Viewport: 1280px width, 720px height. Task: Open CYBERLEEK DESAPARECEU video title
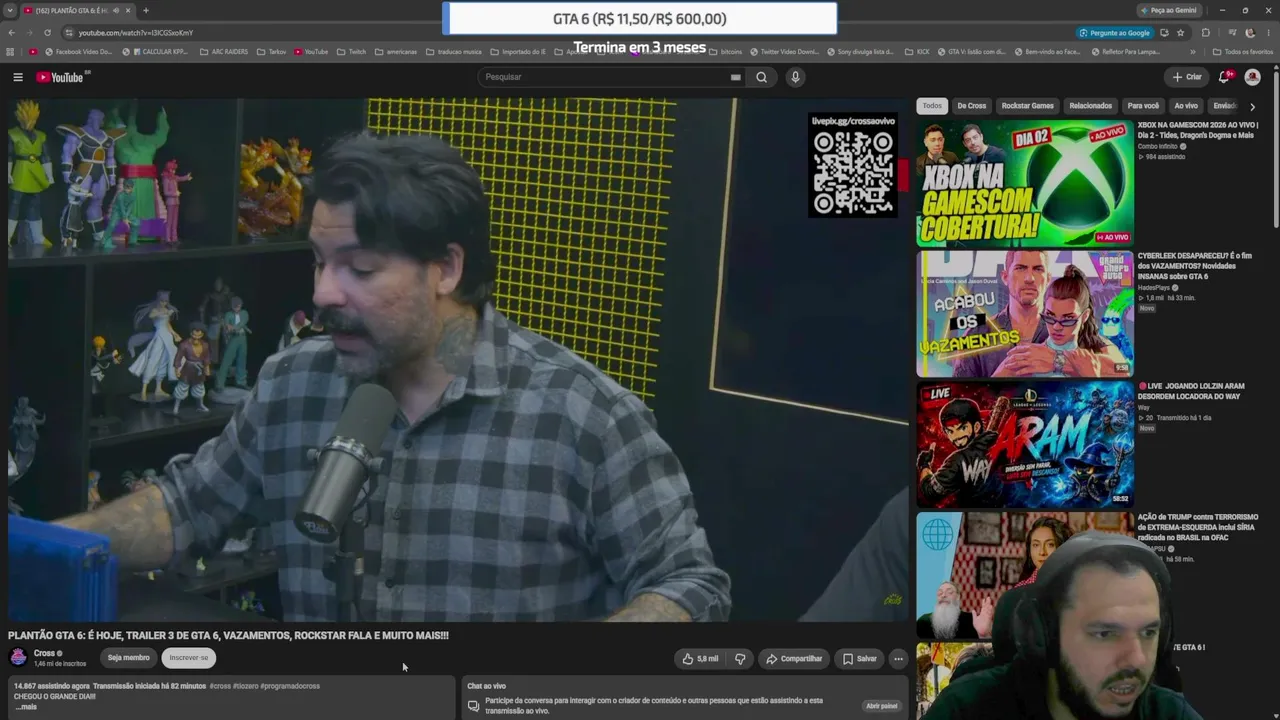tap(1196, 266)
